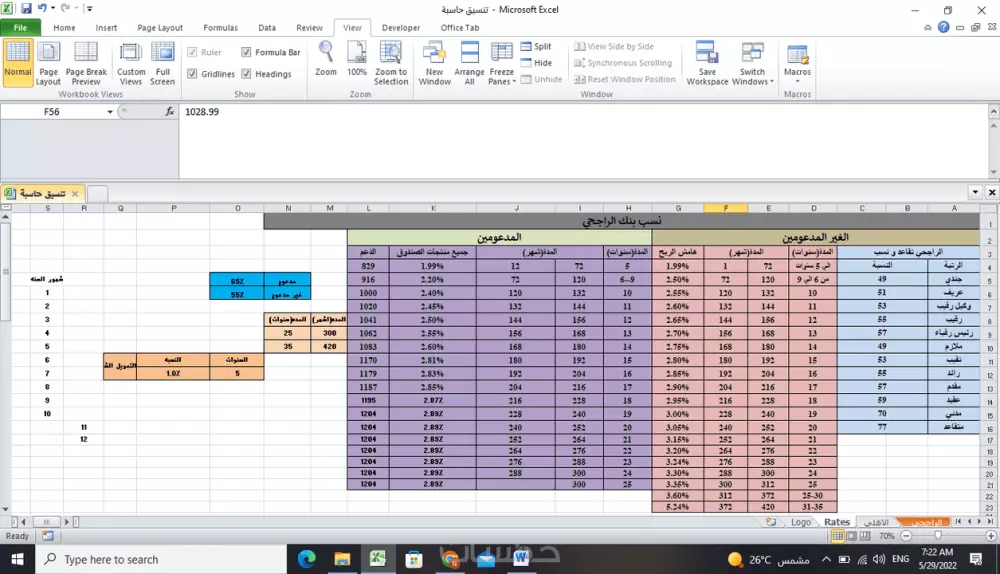Click the Save icon in quick access toolbar
This screenshot has width=1000, height=574.
[26, 9]
